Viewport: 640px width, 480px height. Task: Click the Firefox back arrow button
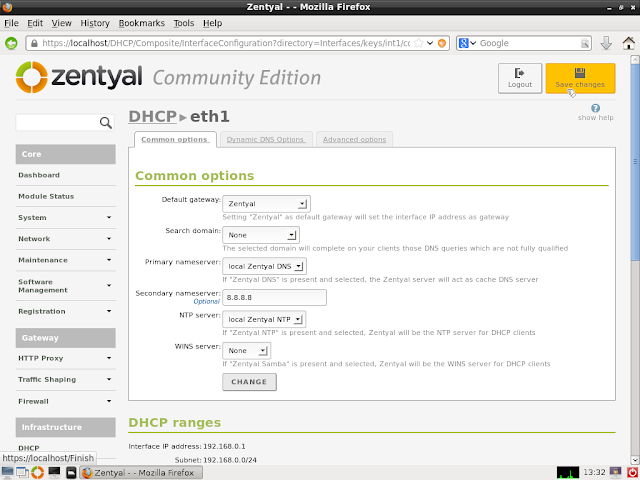[11, 43]
